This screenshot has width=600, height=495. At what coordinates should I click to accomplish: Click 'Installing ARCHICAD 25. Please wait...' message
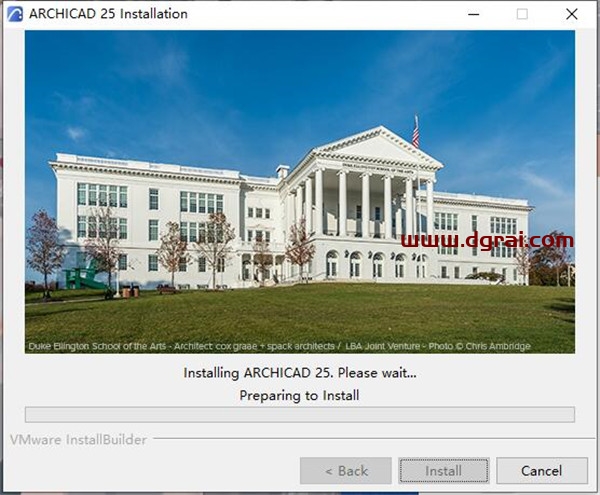click(x=299, y=373)
